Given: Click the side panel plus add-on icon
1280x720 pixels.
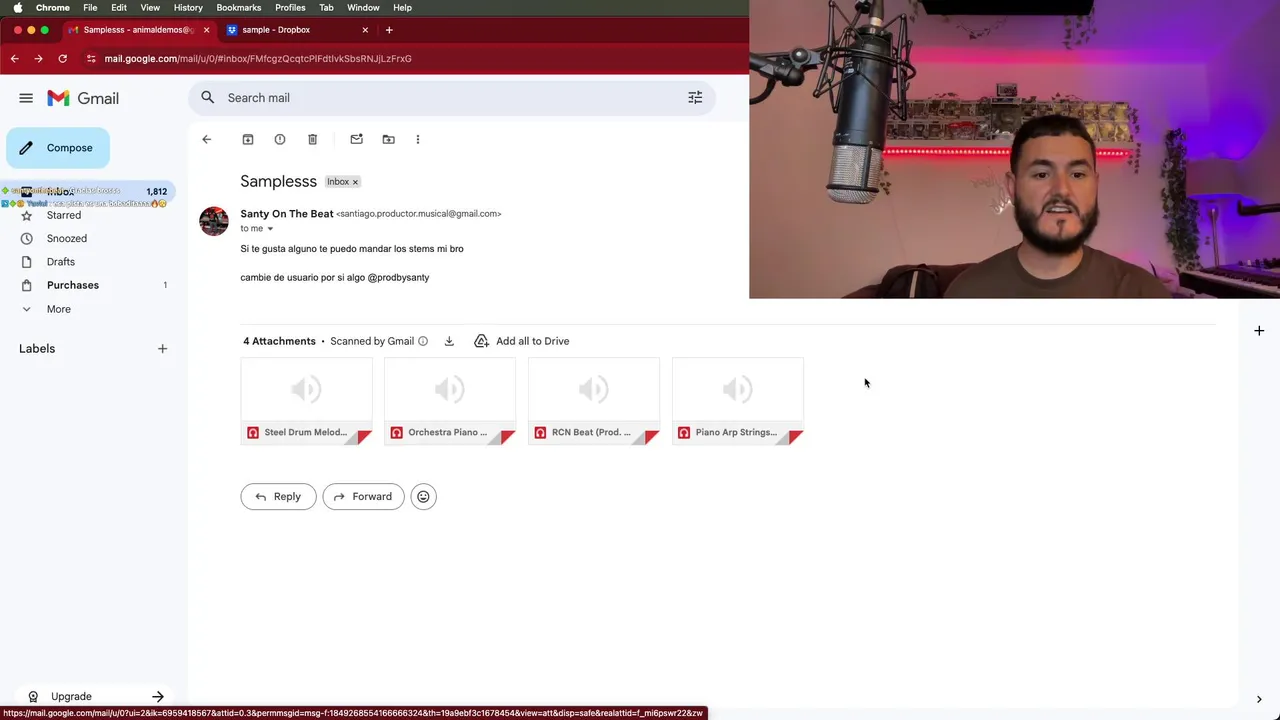Looking at the screenshot, I should (1259, 331).
